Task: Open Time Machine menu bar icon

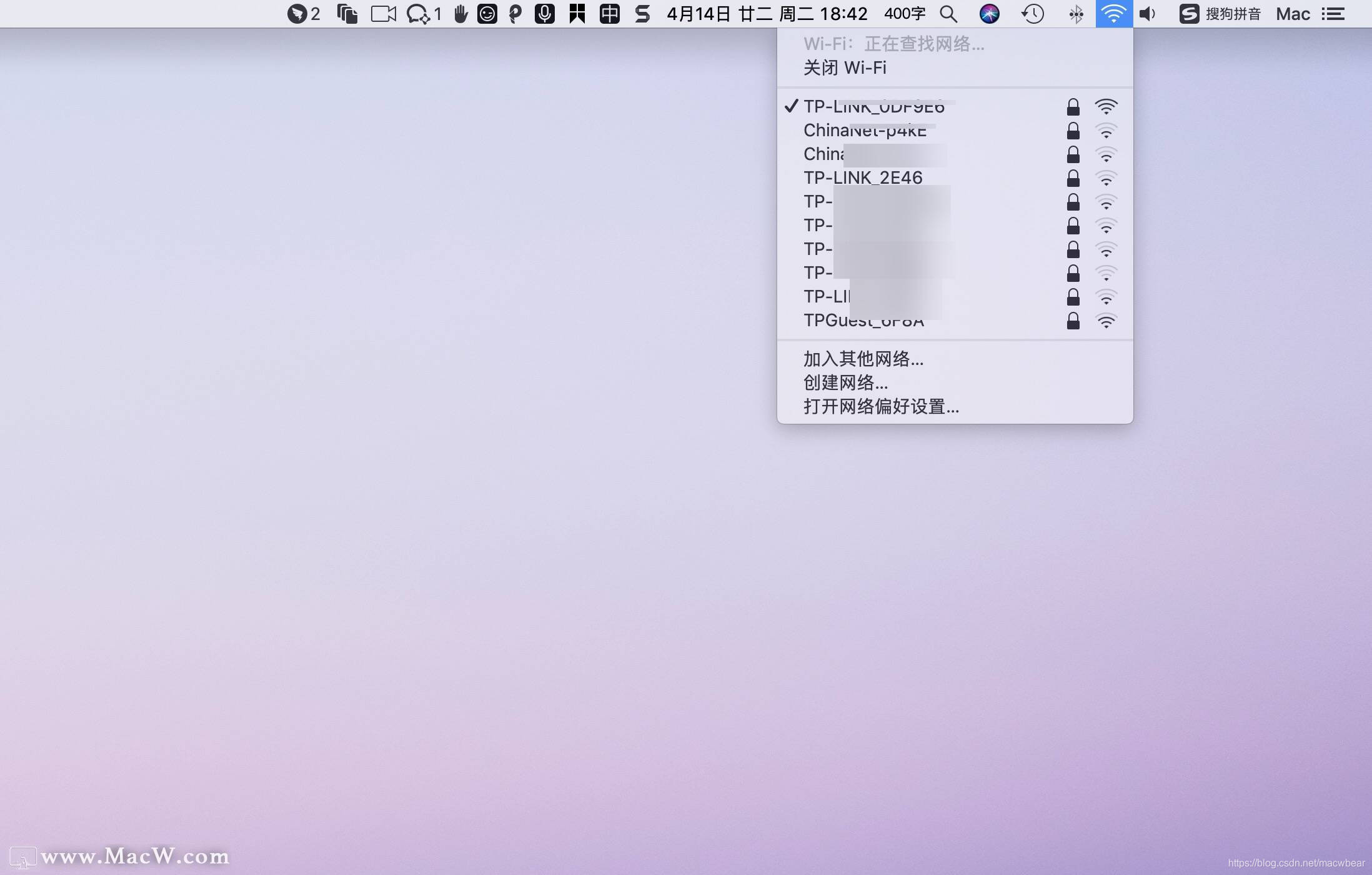Action: pos(1033,14)
